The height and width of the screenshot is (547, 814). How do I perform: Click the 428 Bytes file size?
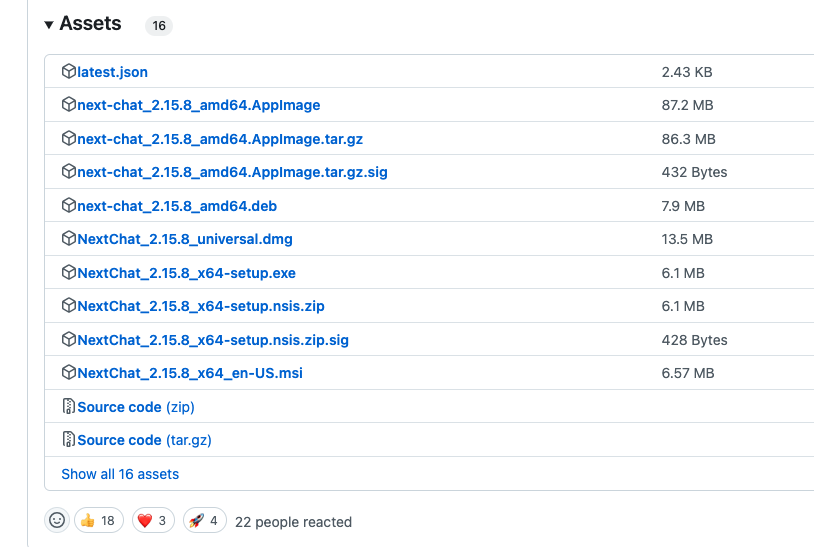pos(694,340)
